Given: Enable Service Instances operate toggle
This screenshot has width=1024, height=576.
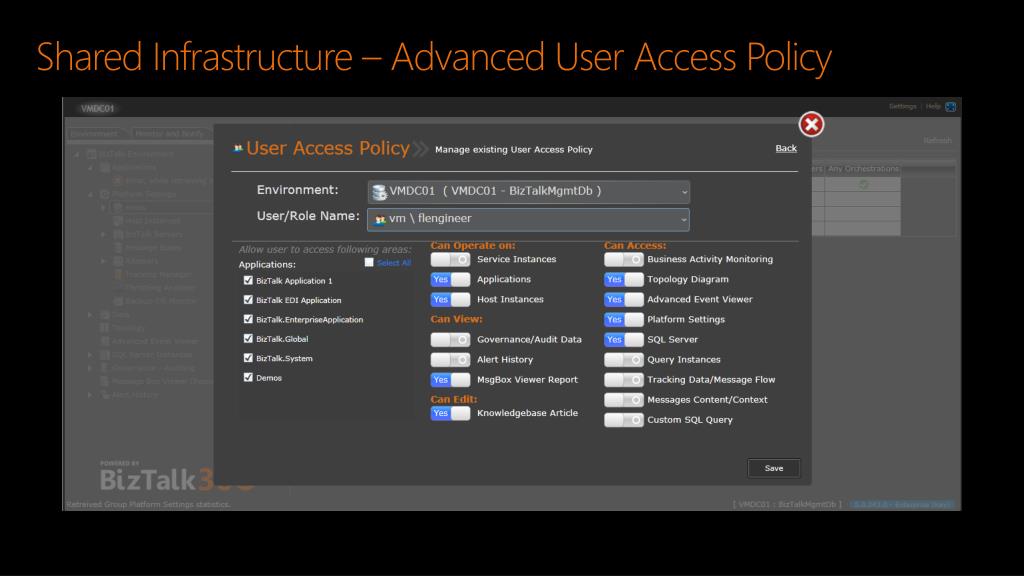Looking at the screenshot, I should pos(450,259).
